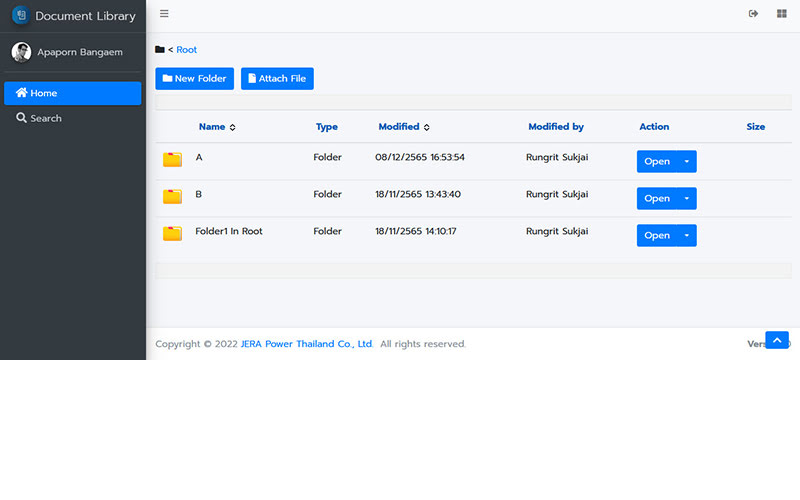Open folder B with its Open button

657,198
